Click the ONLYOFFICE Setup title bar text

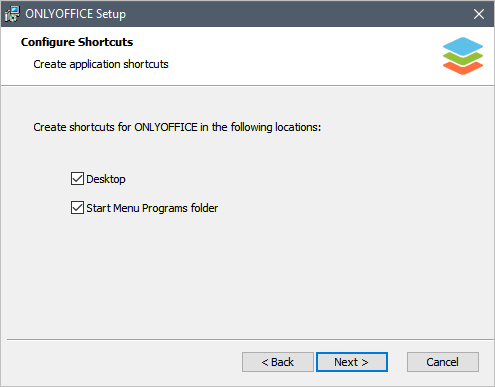[x=76, y=14]
